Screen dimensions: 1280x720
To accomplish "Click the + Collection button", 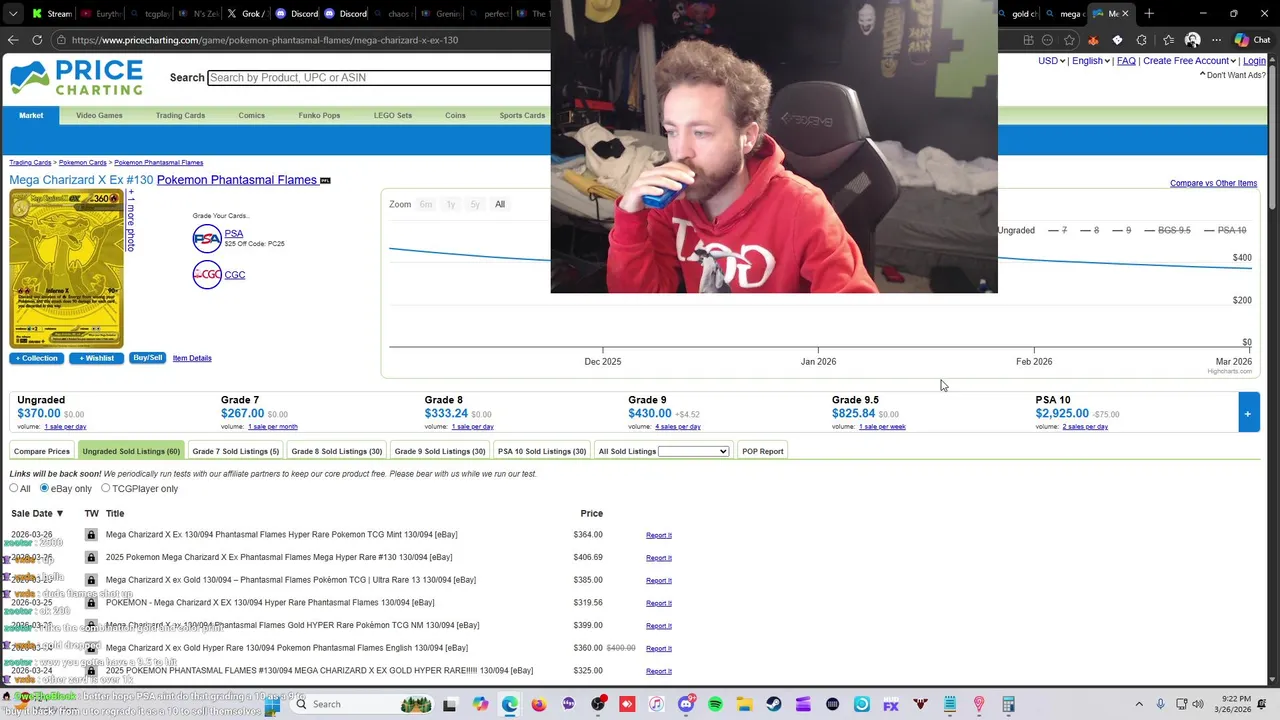I will 37,358.
